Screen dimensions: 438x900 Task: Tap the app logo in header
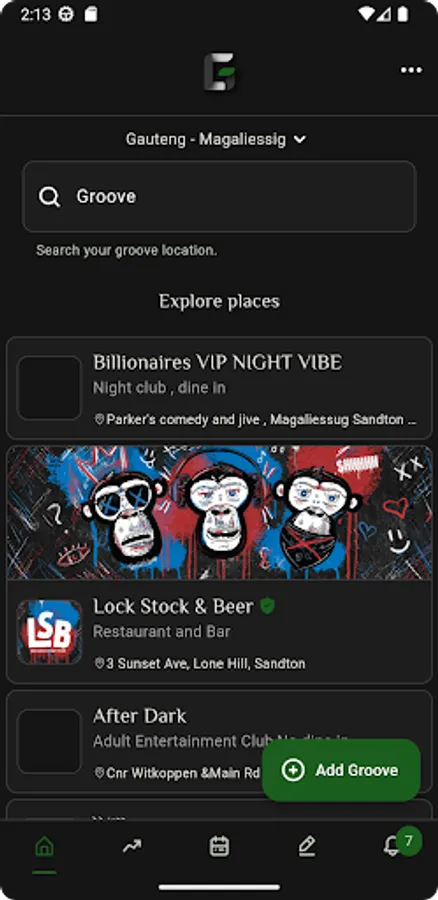pyautogui.click(x=219, y=72)
